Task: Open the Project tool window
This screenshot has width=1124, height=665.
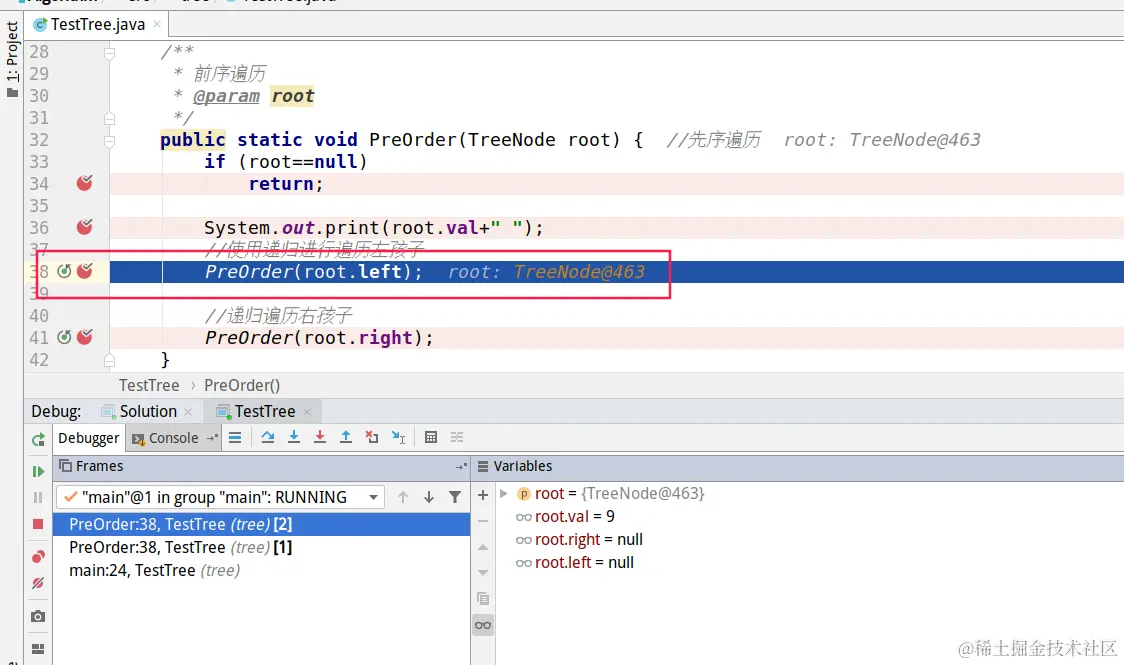Action: point(12,59)
